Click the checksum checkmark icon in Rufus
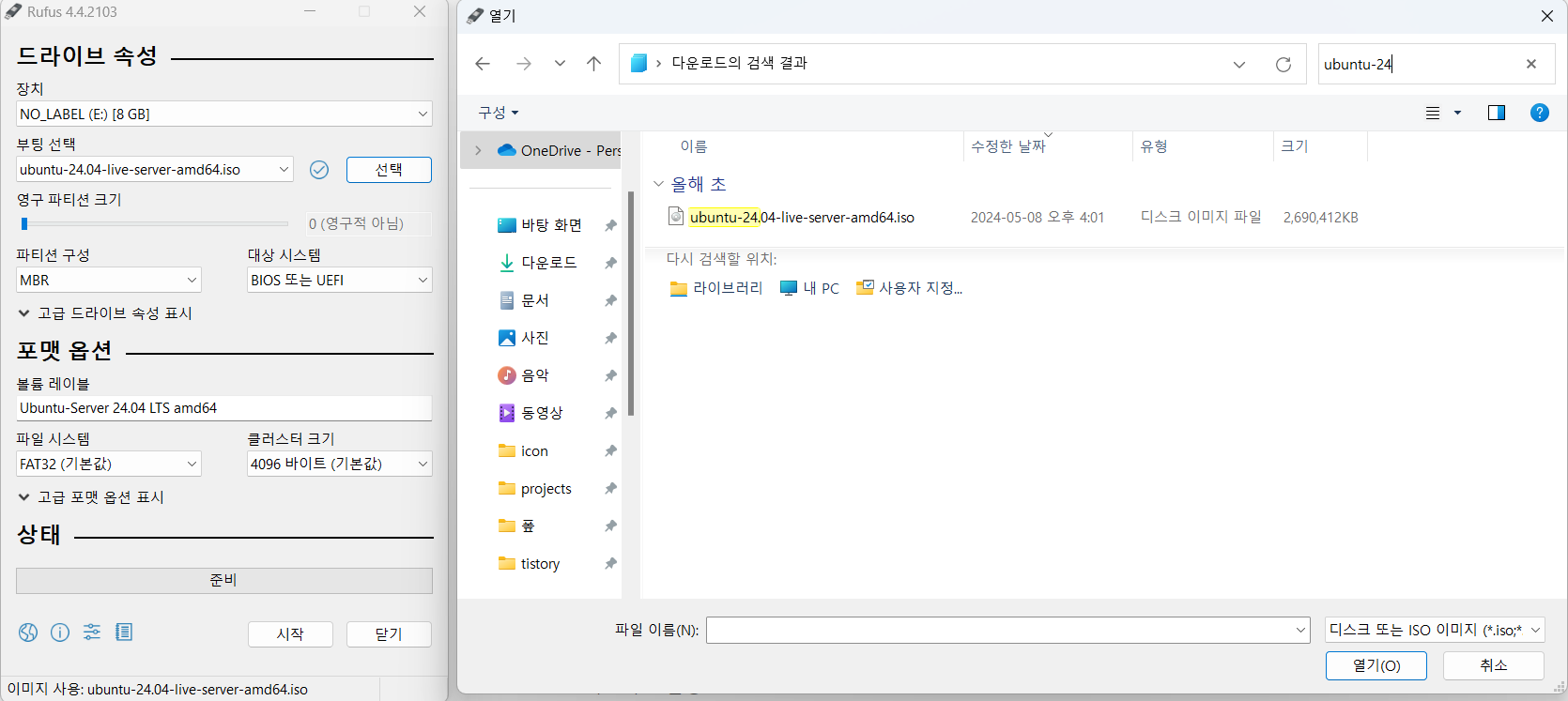The width and height of the screenshot is (1568, 701). 319,170
